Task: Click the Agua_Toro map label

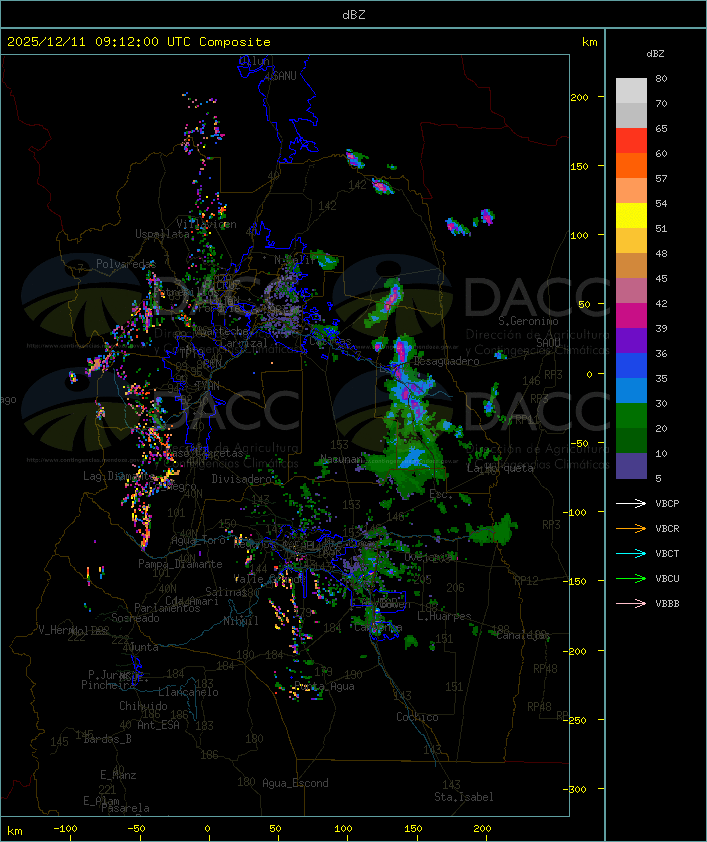Action: (198, 540)
